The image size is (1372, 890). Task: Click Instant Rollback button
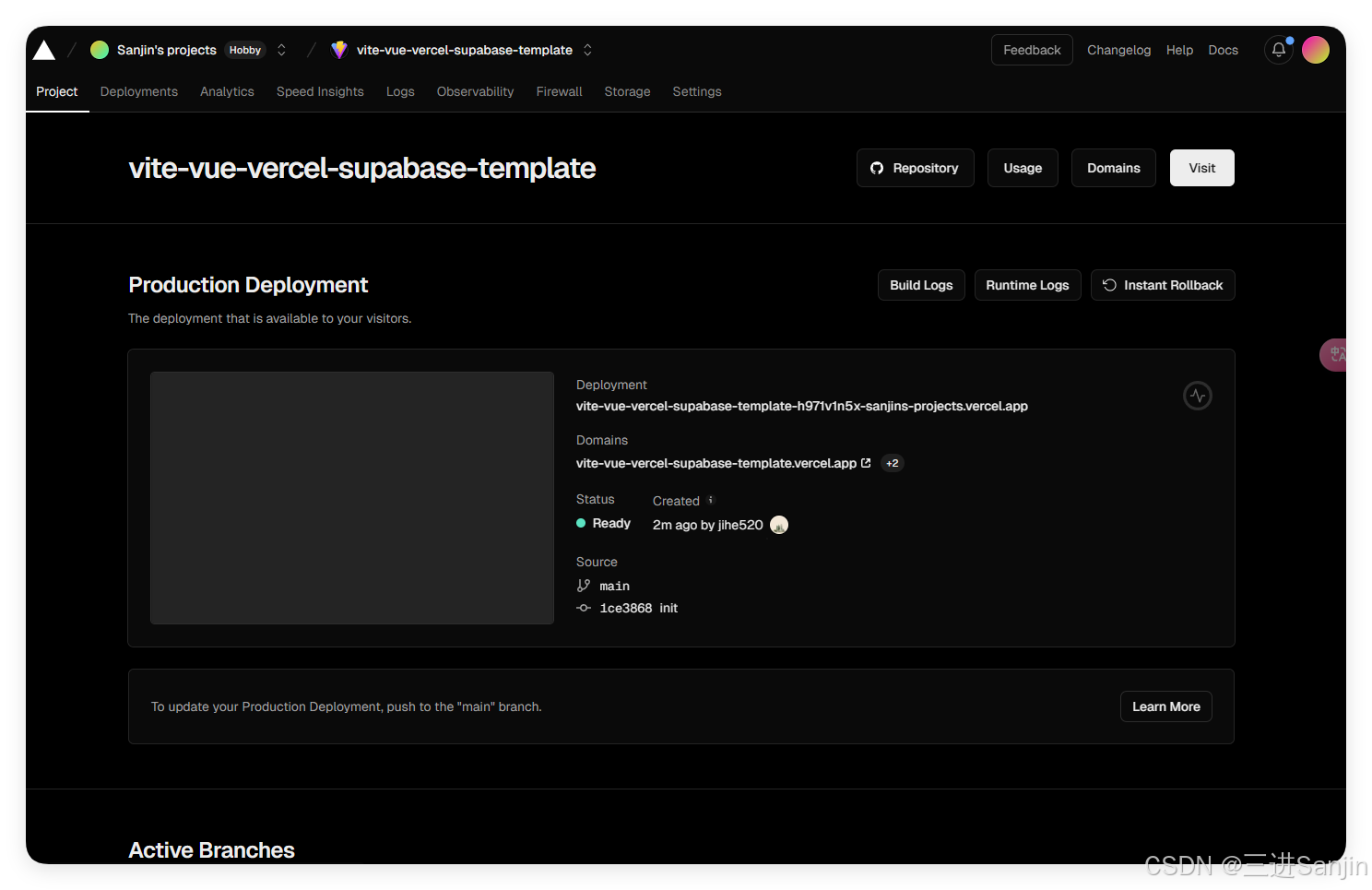pos(1163,285)
